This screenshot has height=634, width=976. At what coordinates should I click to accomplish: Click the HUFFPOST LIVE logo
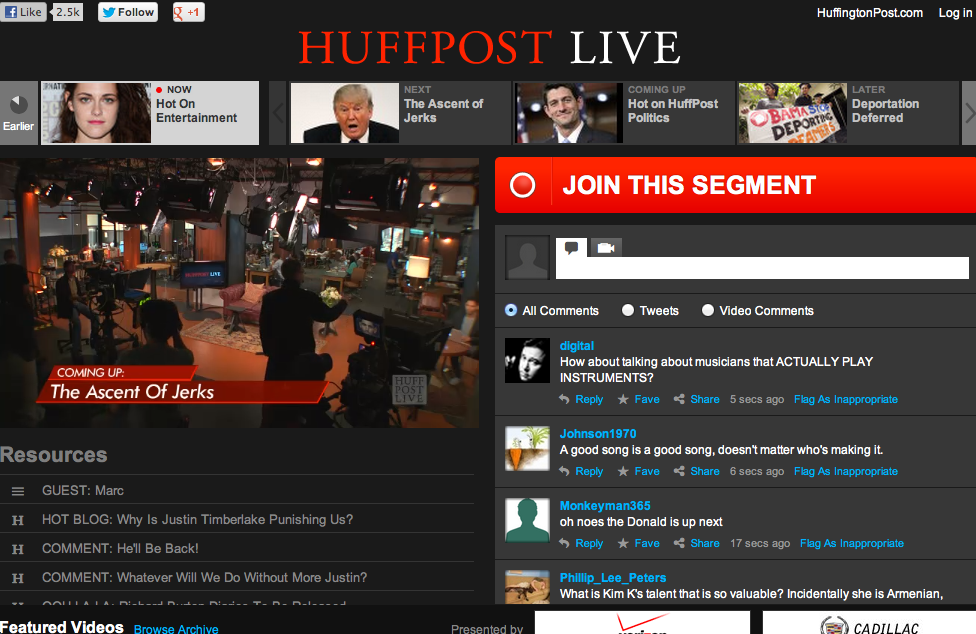click(489, 48)
